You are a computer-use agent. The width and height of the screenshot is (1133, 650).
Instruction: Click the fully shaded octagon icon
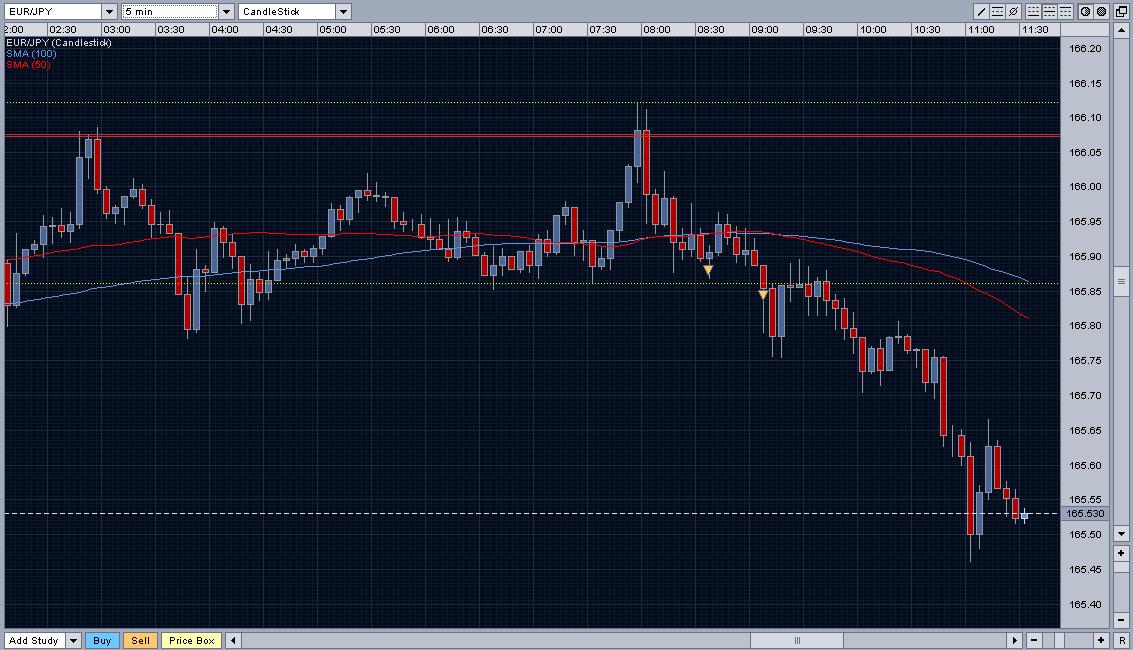coord(1101,12)
